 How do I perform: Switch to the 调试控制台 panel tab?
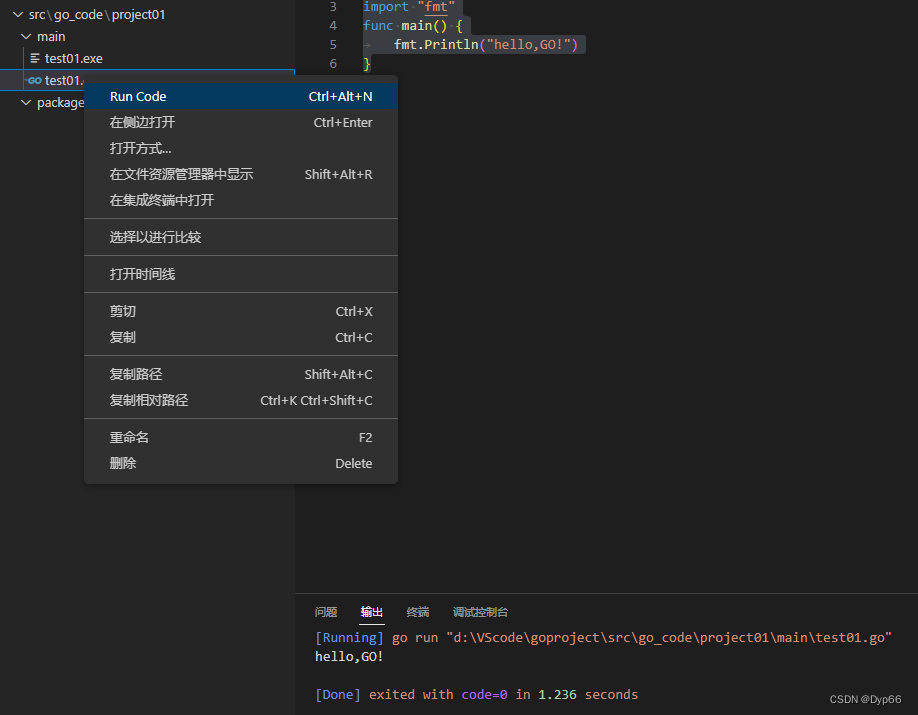480,612
